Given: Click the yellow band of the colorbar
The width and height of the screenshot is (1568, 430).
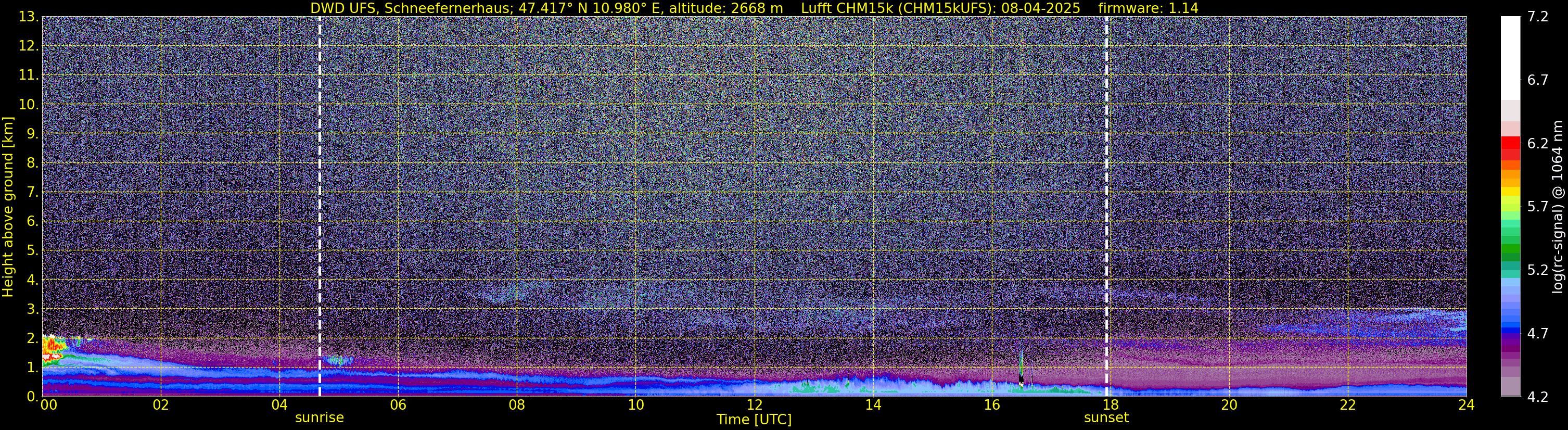Looking at the screenshot, I should click(x=1510, y=192).
